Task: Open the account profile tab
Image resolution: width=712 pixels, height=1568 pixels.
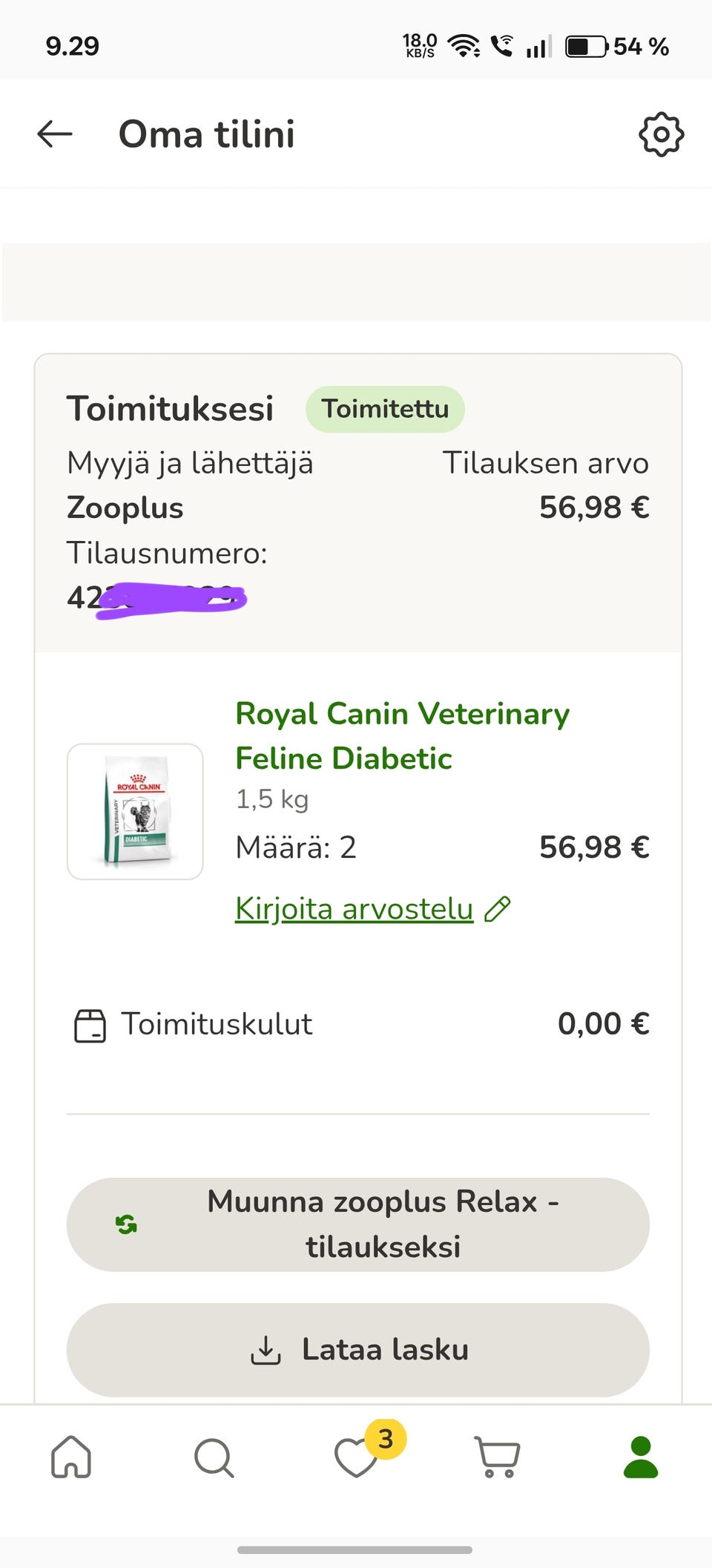Action: [x=641, y=1457]
